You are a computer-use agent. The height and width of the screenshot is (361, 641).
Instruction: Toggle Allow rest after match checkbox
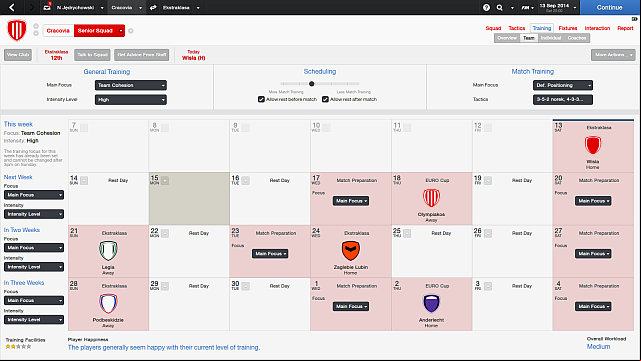point(325,99)
